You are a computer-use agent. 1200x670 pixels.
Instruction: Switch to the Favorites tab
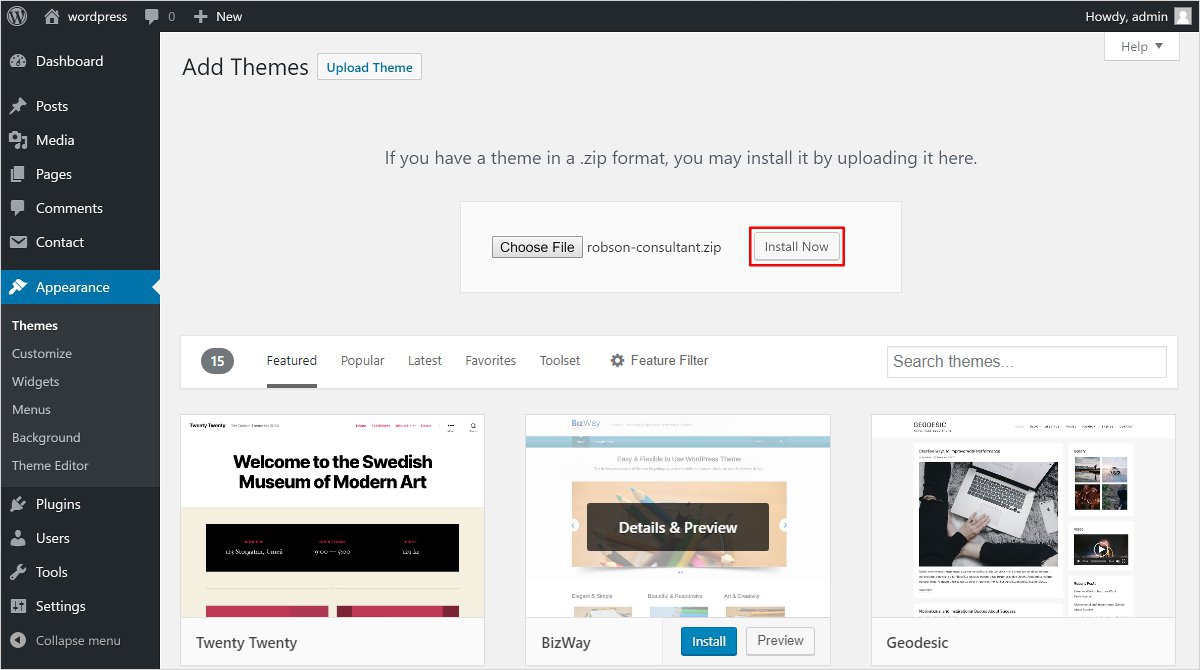coord(491,361)
